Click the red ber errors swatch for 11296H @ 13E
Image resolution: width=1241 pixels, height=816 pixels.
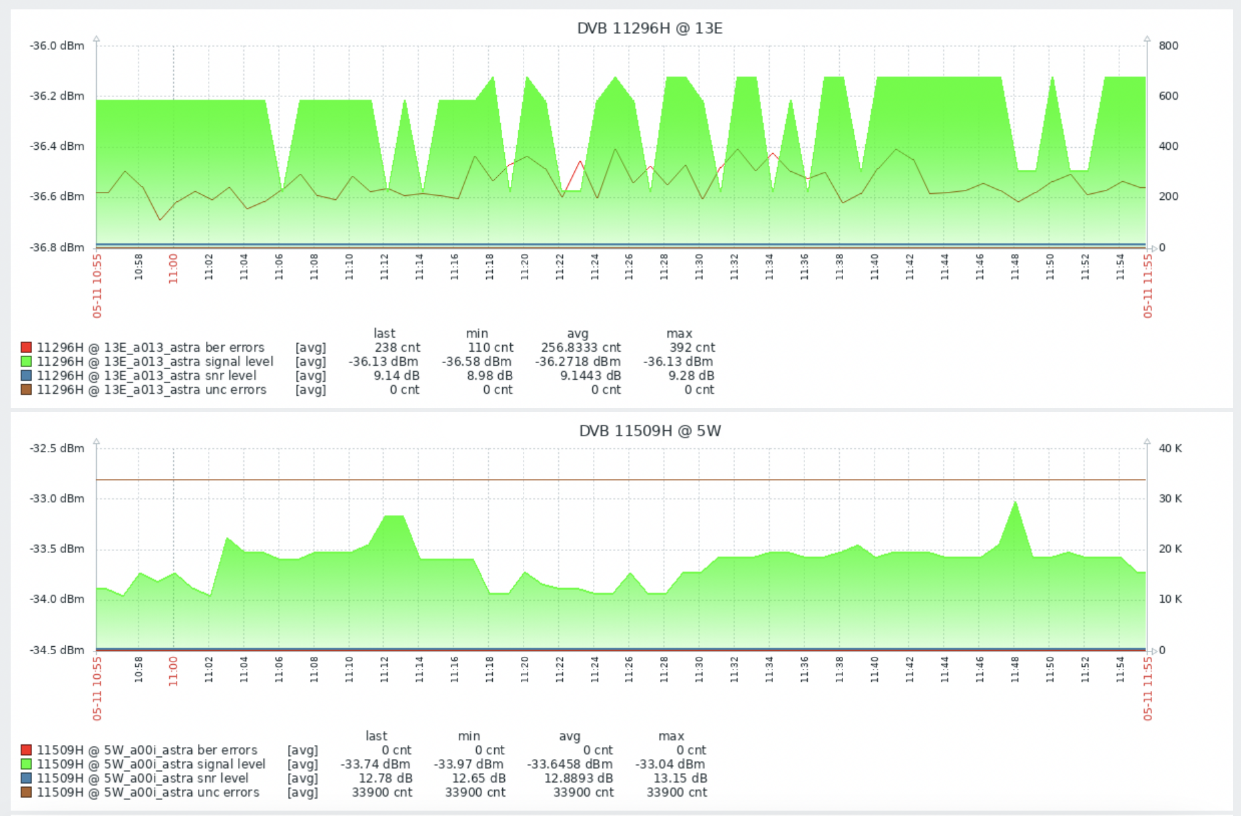click(26, 347)
